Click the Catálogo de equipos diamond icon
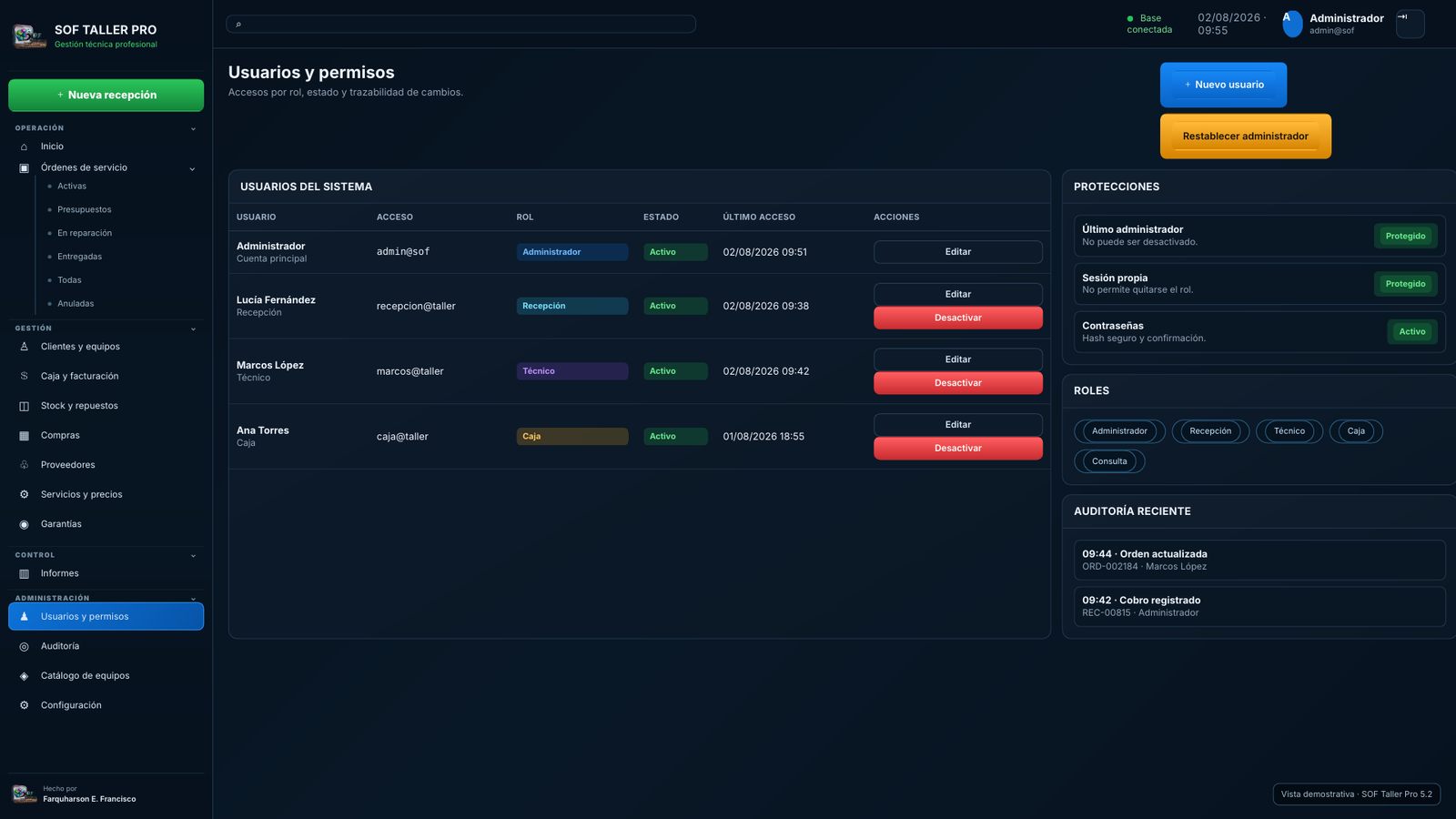 click(x=24, y=676)
